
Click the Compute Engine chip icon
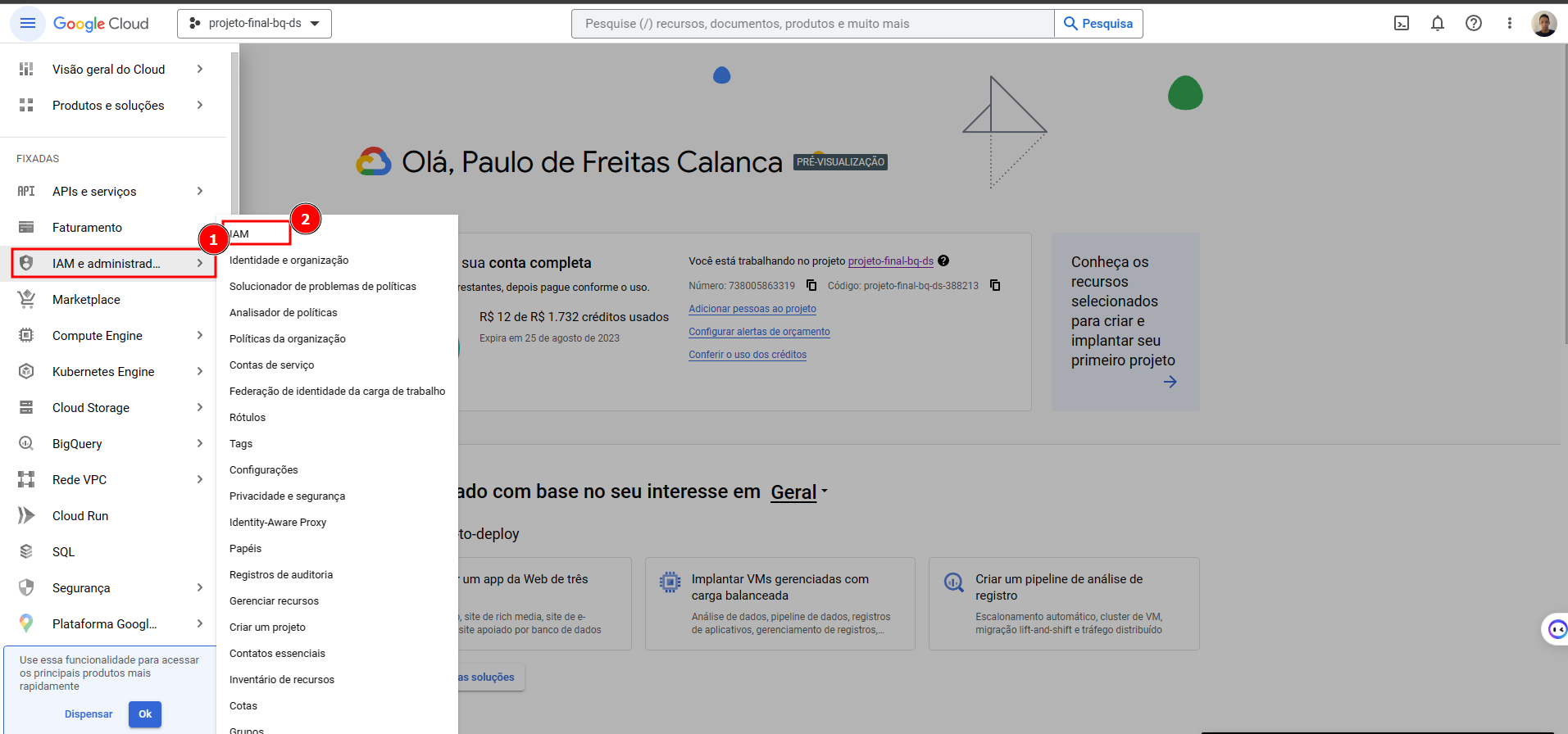pyautogui.click(x=26, y=335)
